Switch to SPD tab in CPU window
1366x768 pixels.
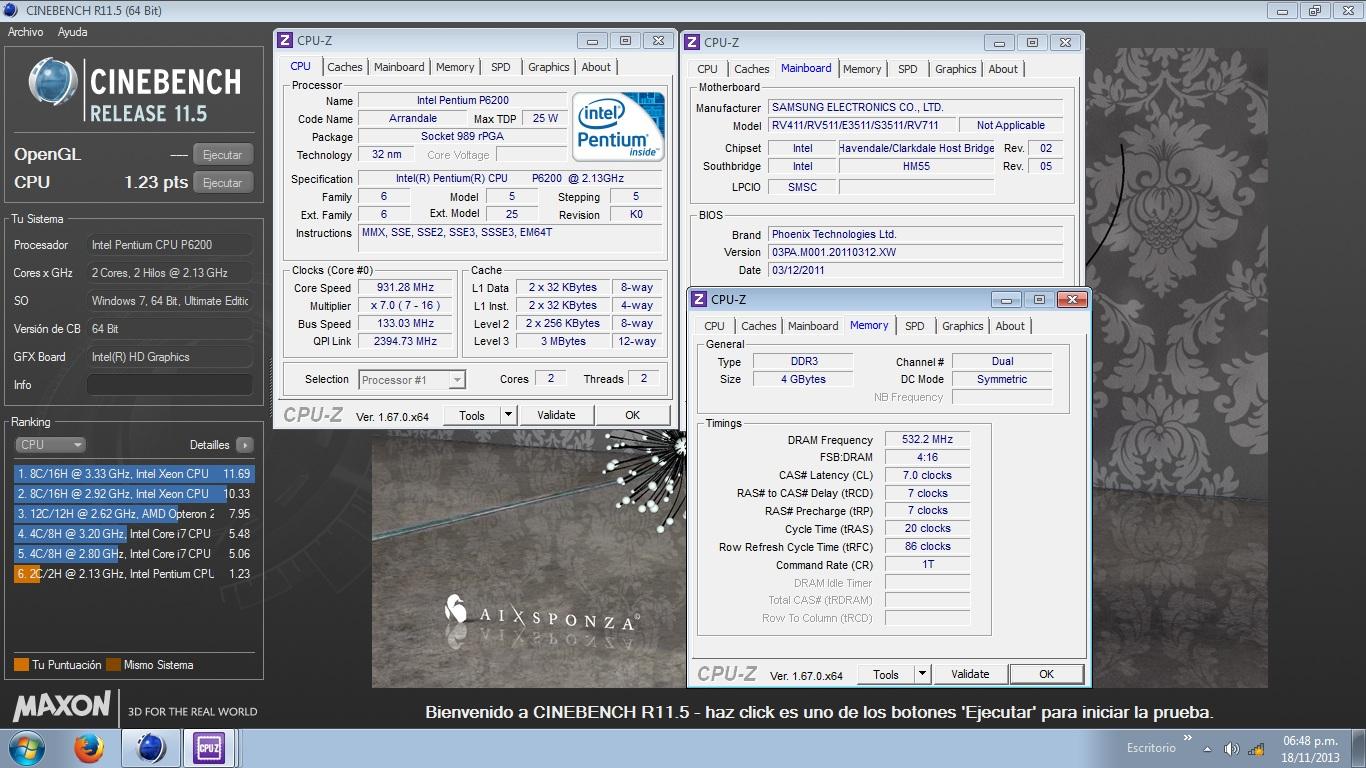point(501,67)
